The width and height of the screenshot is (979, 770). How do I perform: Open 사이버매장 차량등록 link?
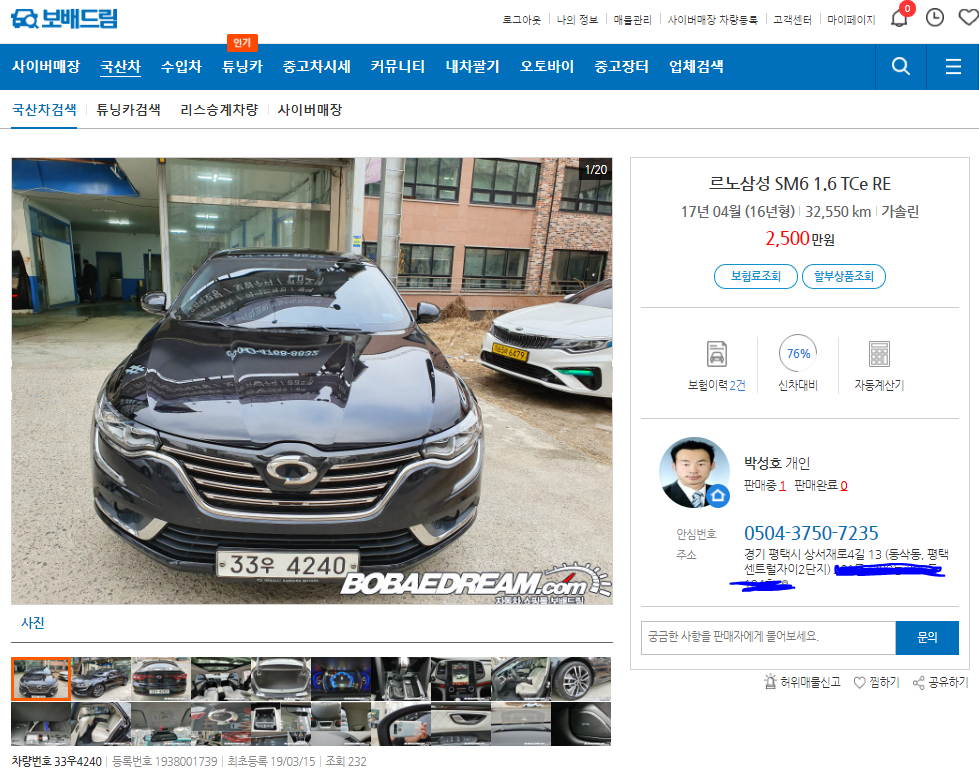(x=712, y=20)
